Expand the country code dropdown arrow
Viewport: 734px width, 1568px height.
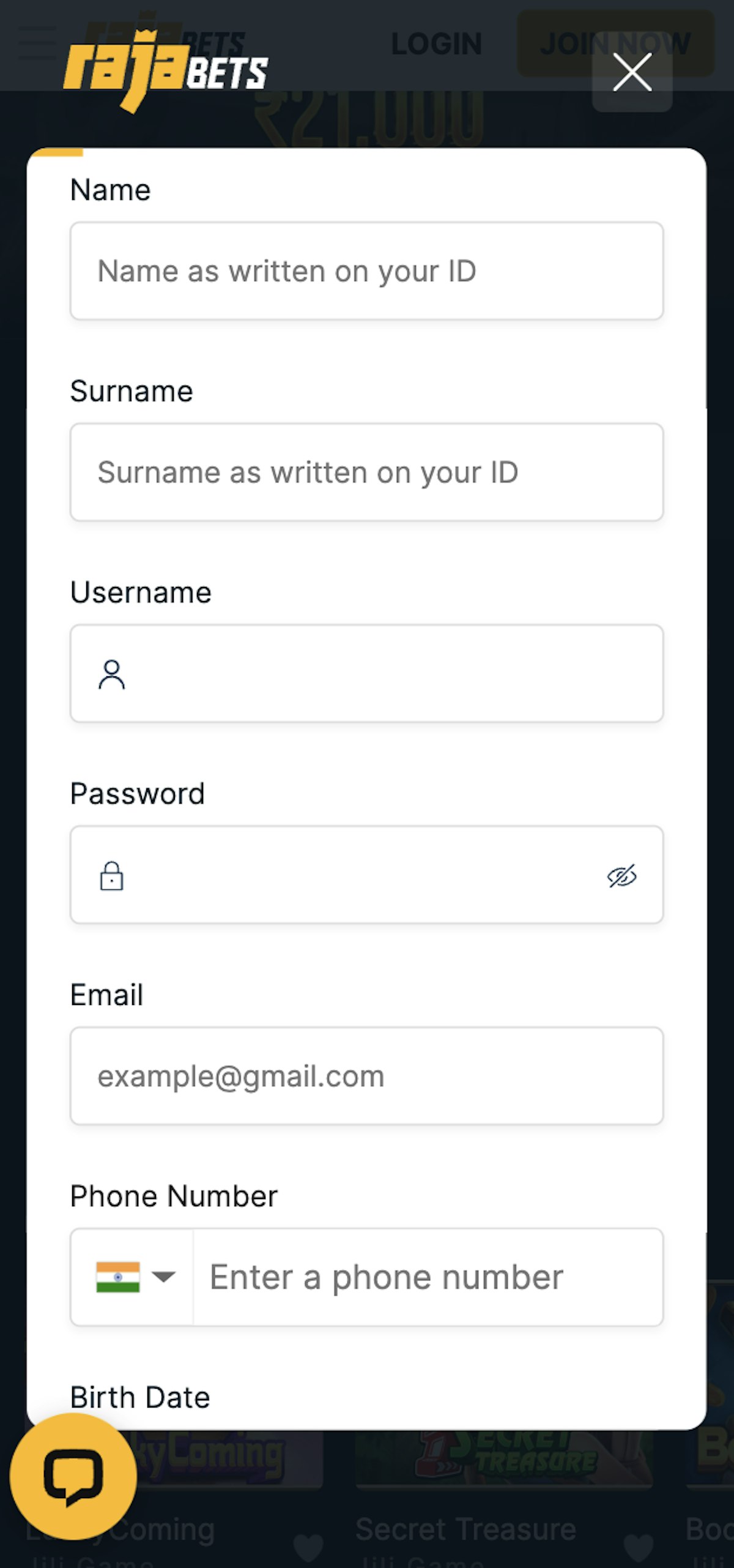pos(163,1277)
